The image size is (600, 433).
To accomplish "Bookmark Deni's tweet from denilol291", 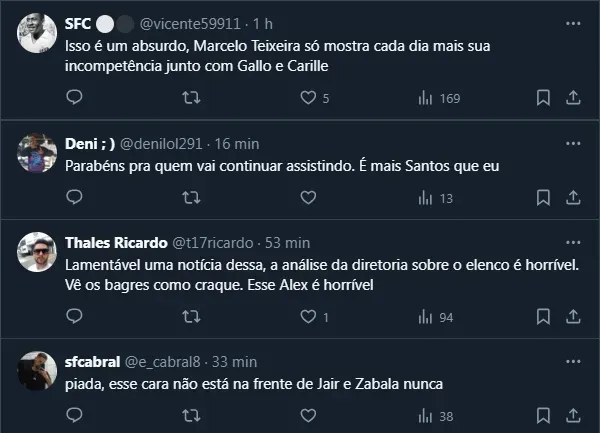I will point(543,197).
